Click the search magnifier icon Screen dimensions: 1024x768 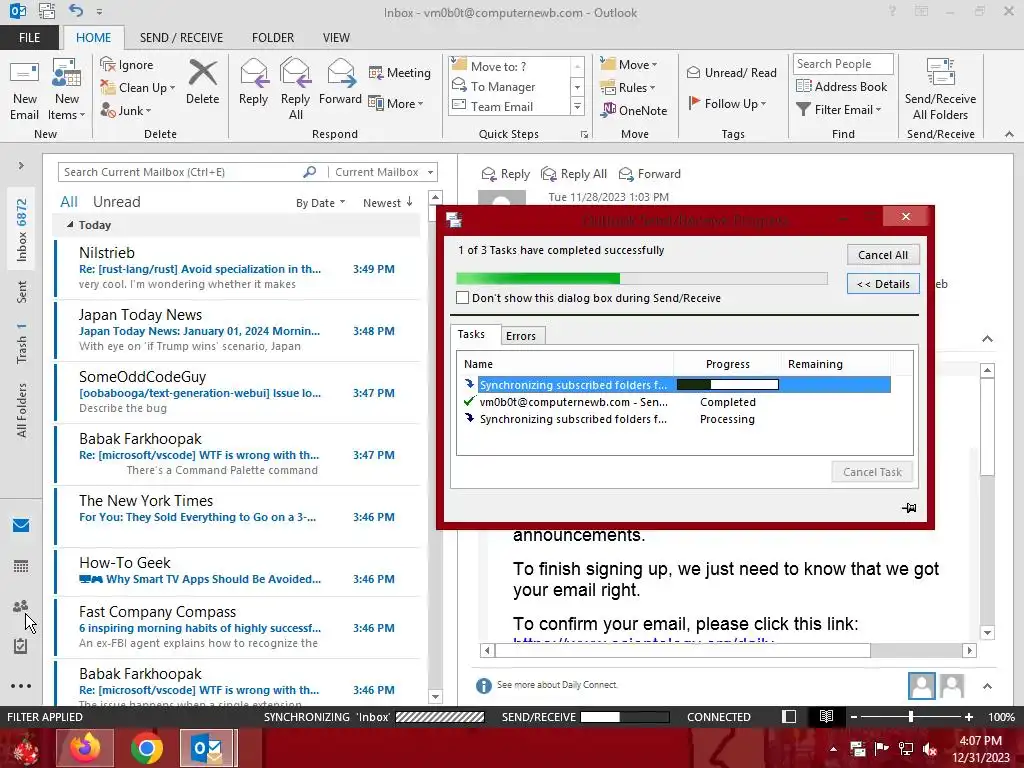pos(310,172)
